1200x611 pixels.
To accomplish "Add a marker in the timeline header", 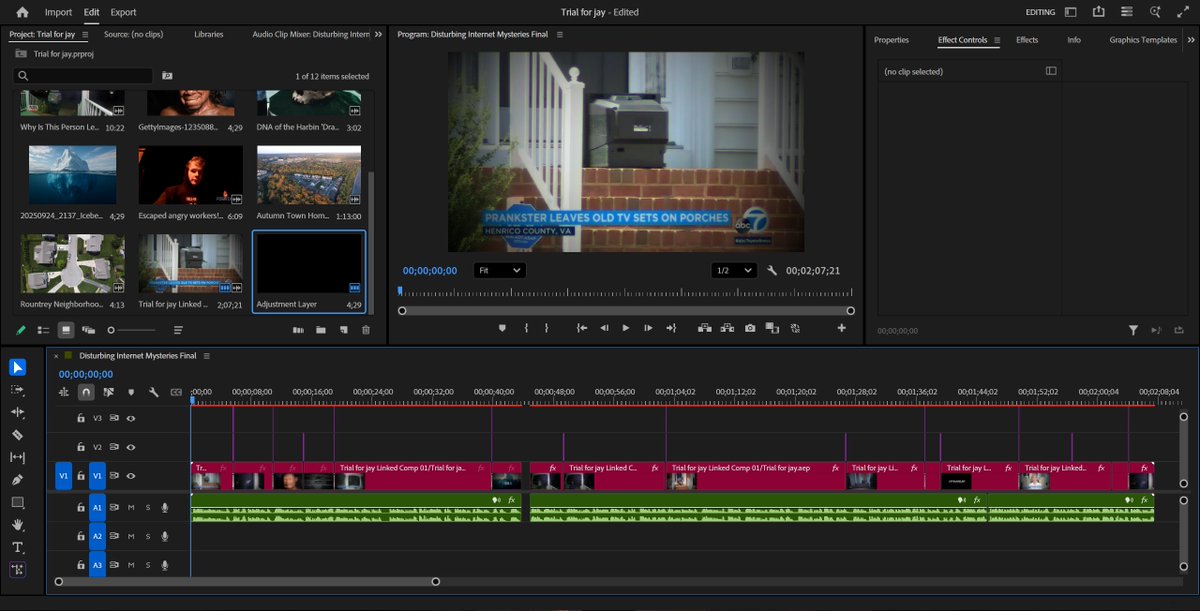I will click(x=131, y=392).
